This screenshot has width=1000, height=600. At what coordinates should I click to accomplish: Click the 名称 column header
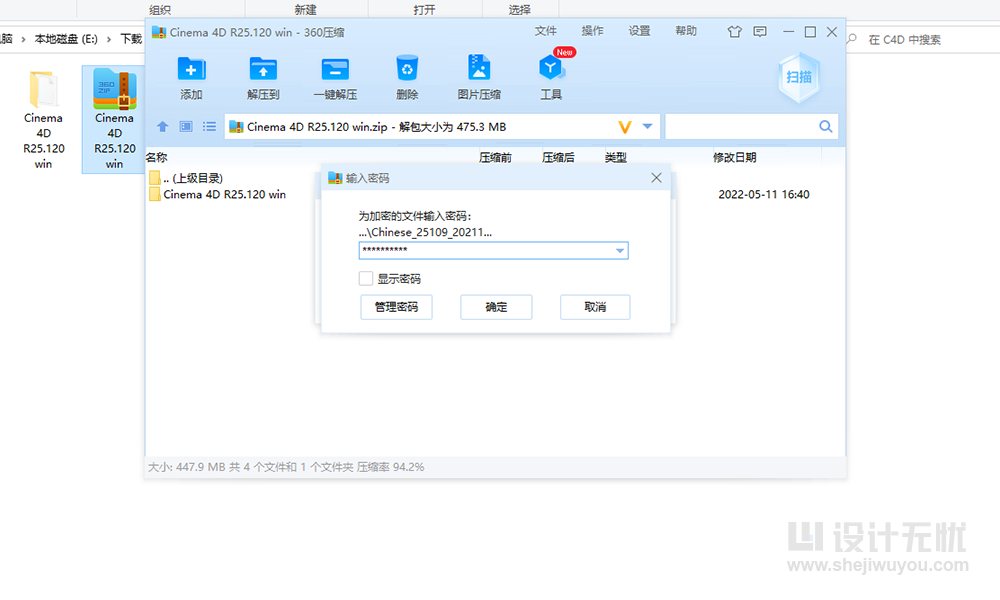click(157, 157)
